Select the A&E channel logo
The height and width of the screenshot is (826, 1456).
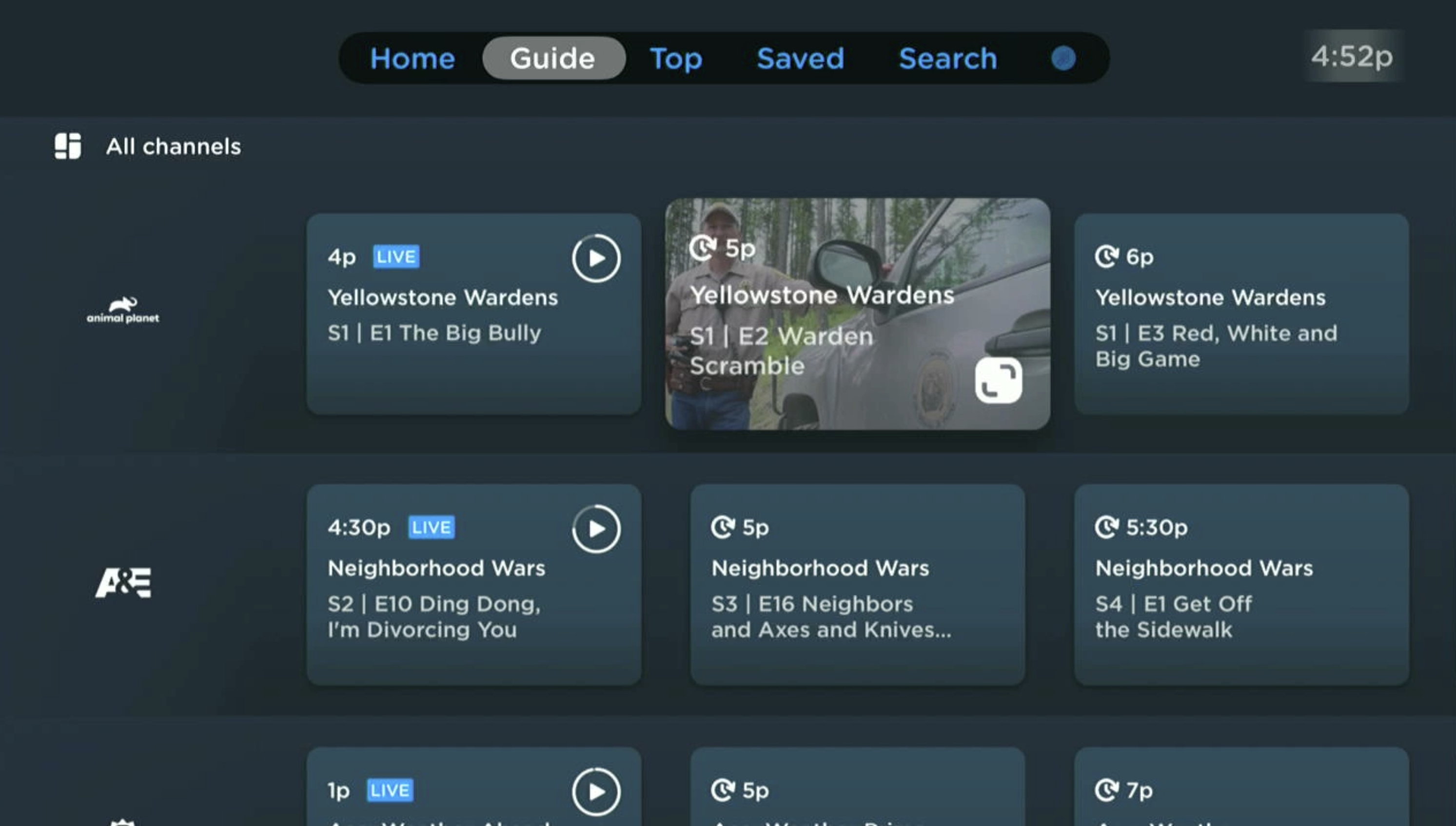tap(123, 582)
